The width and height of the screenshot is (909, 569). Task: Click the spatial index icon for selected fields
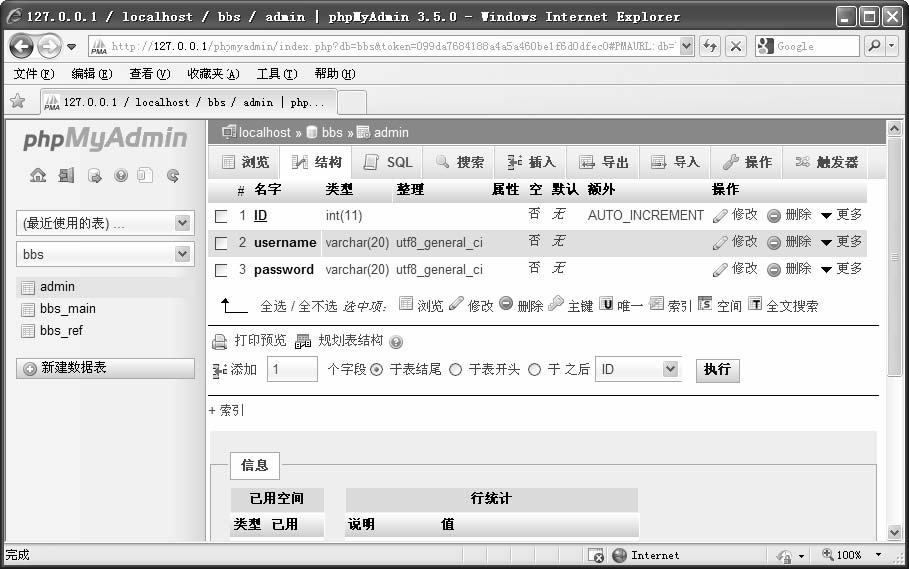[705, 304]
